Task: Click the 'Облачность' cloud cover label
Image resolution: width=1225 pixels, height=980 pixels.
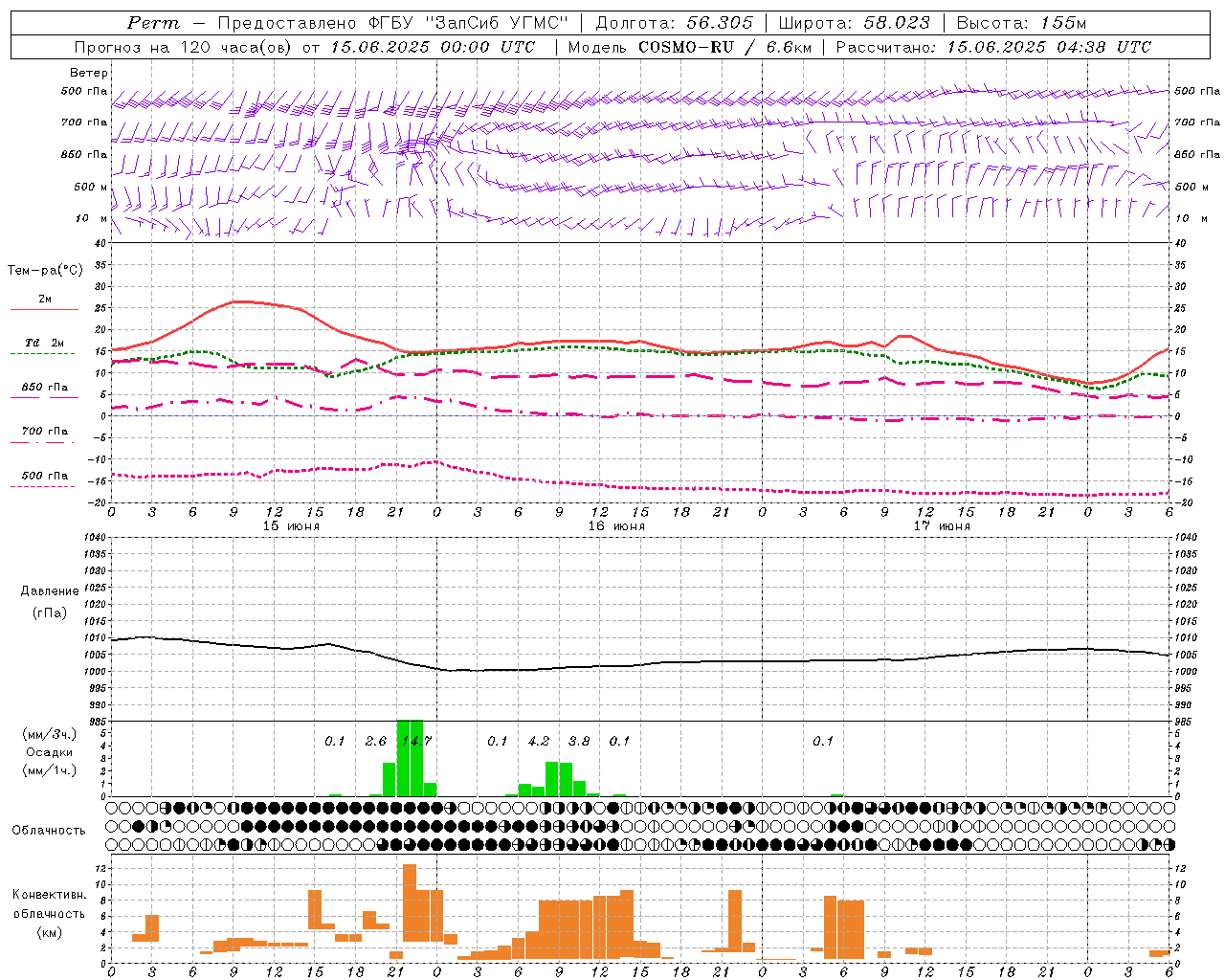Action: tap(49, 830)
